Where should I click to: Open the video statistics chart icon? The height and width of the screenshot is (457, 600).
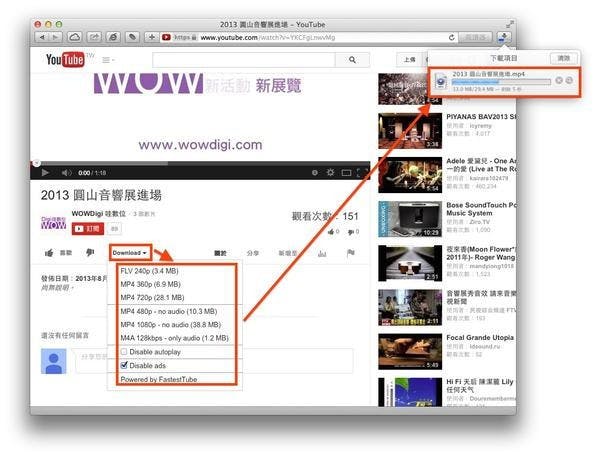(x=322, y=253)
